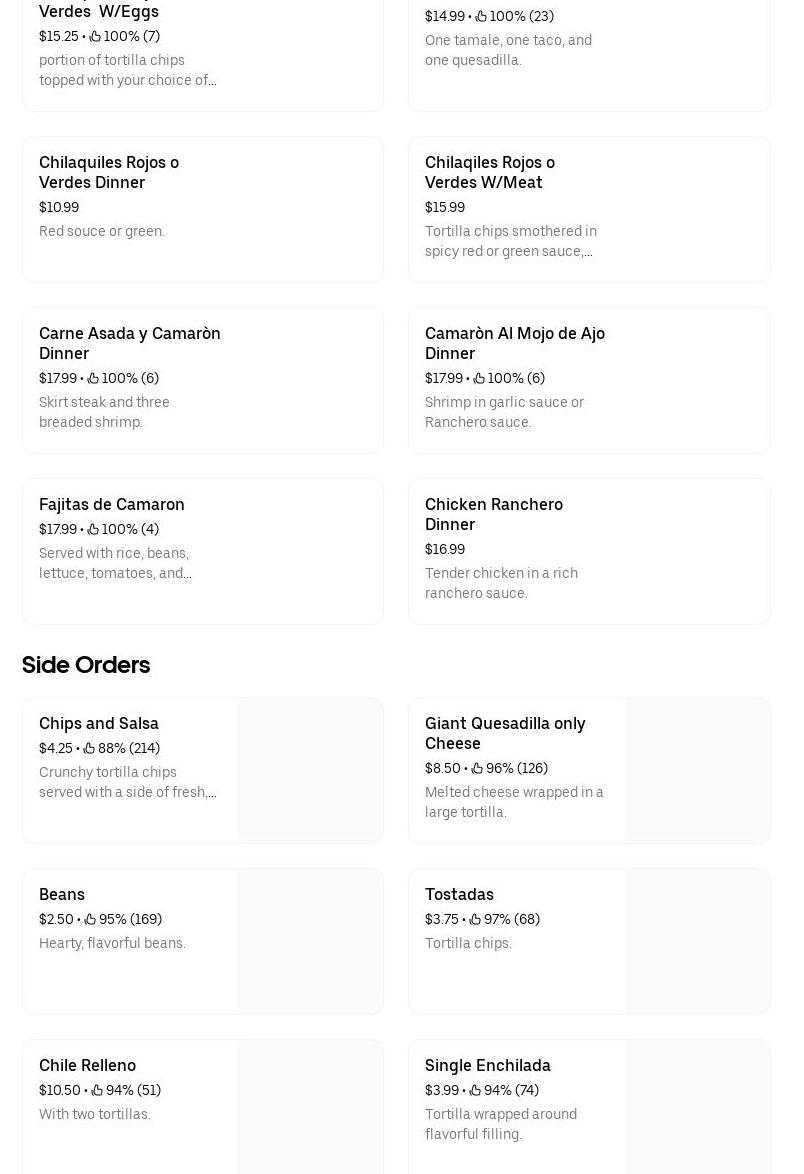
Task: Click thumbs-up icon on Camaròn Al Mojo de Ajo
Action: point(479,378)
